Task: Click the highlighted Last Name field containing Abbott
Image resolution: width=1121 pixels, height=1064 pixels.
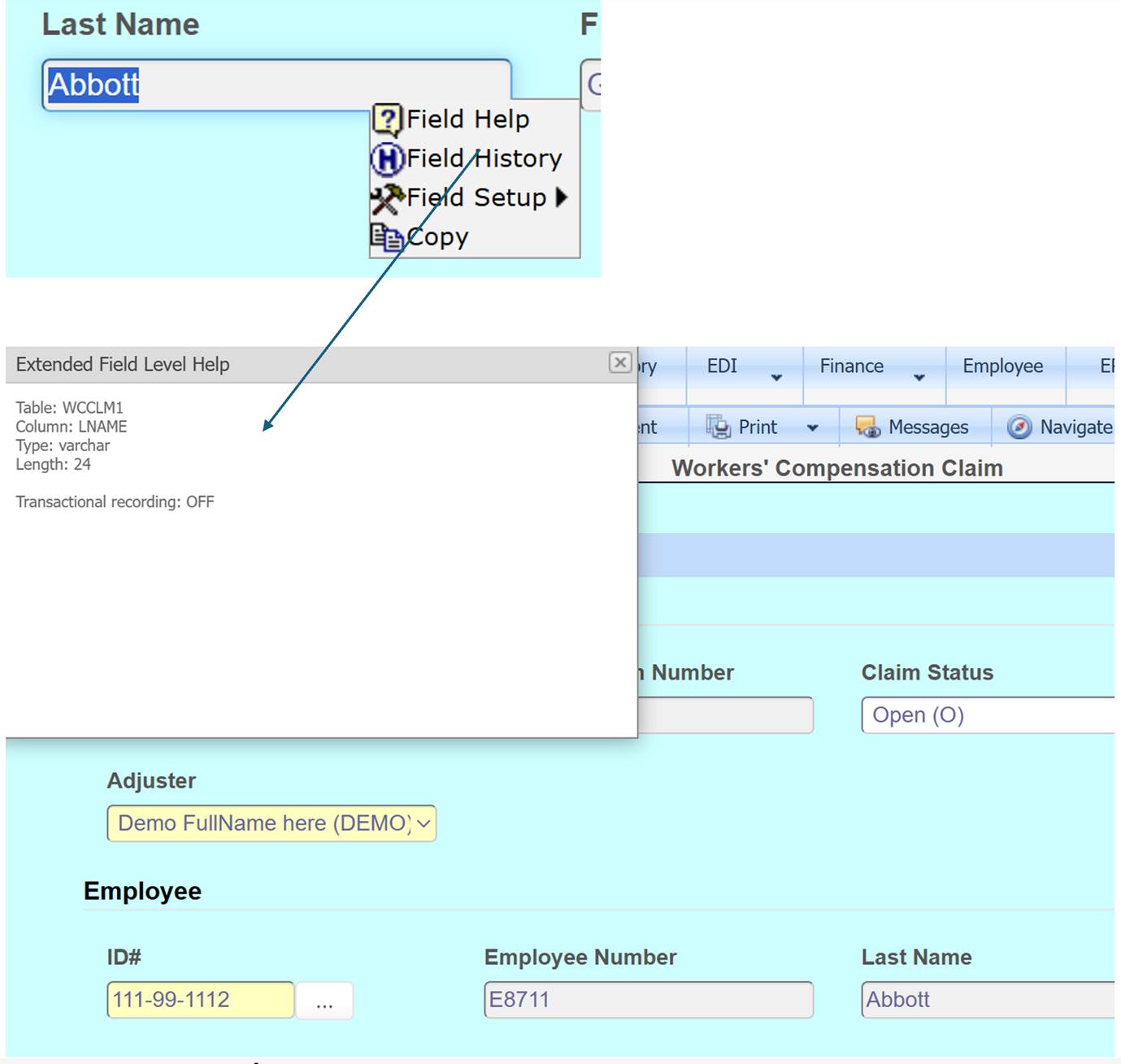Action: coord(276,85)
